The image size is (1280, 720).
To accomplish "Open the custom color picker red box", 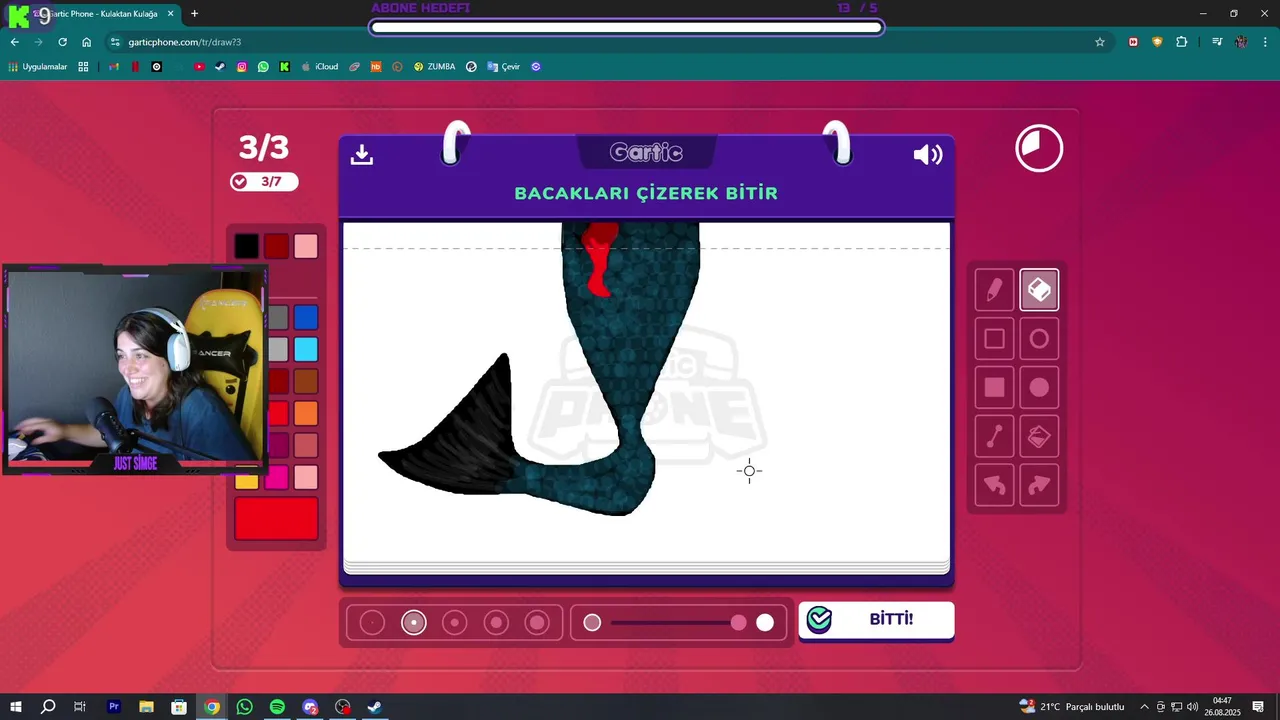I will (x=277, y=519).
